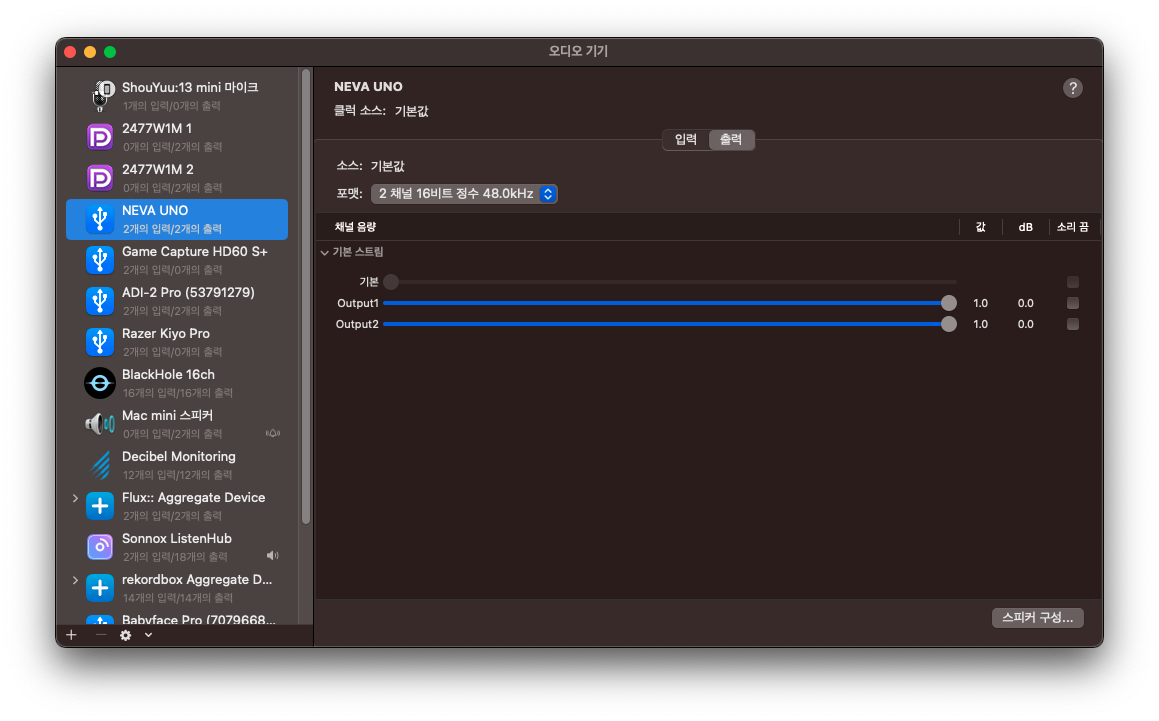
Task: Mute the 기본 master channel checkbox
Action: coord(1073,282)
